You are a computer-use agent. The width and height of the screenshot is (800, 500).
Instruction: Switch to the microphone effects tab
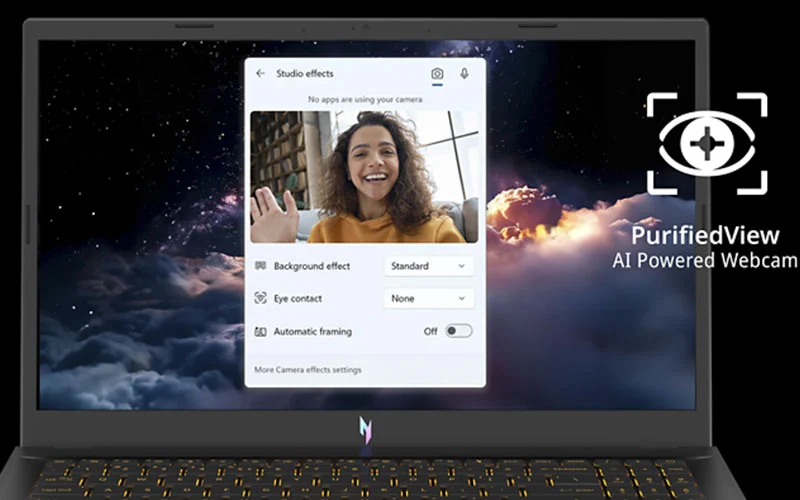pyautogui.click(x=464, y=74)
